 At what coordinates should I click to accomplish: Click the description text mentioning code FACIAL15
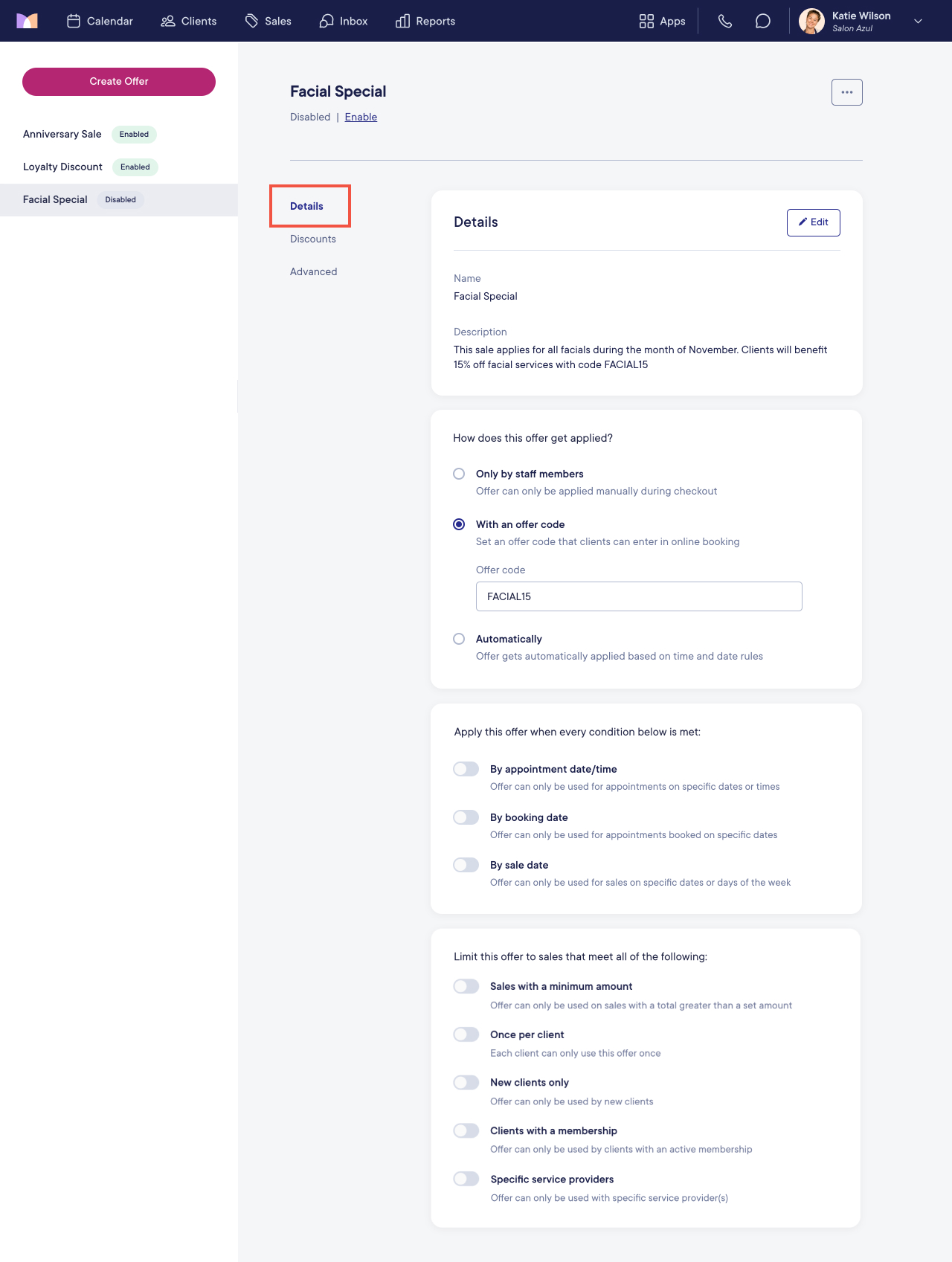[x=640, y=357]
